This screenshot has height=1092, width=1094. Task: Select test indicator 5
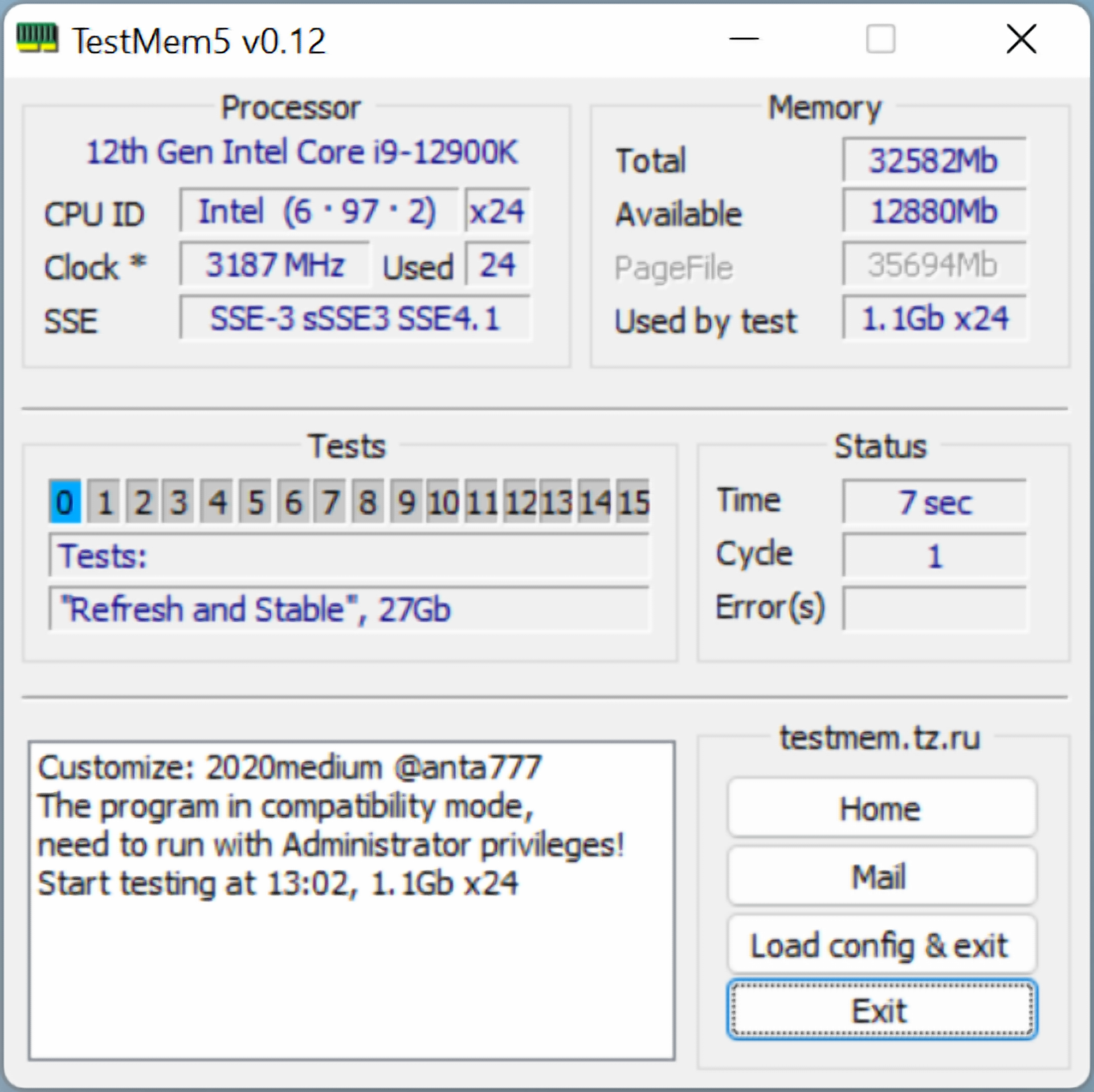pos(256,502)
